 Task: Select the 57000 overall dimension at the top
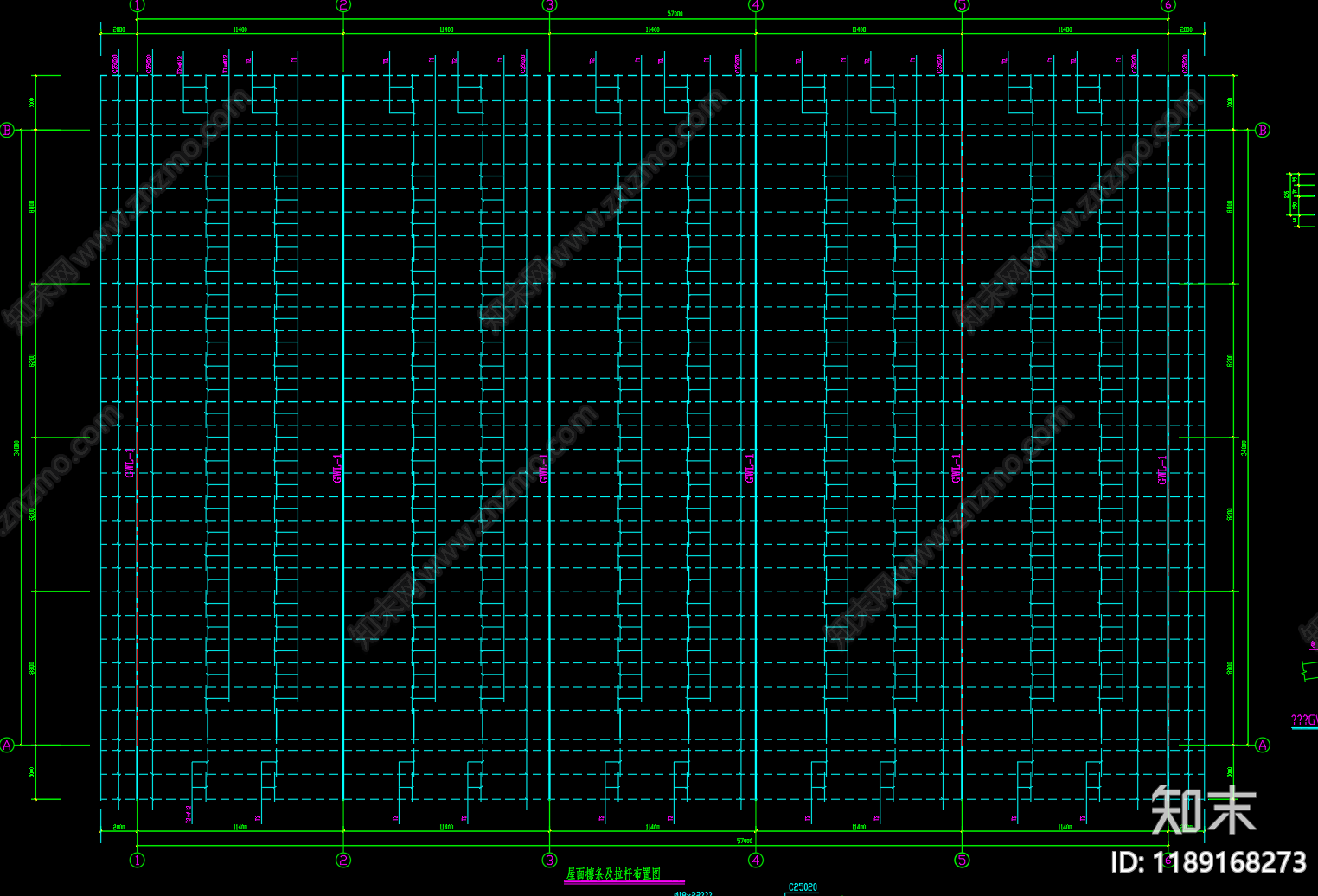(675, 14)
